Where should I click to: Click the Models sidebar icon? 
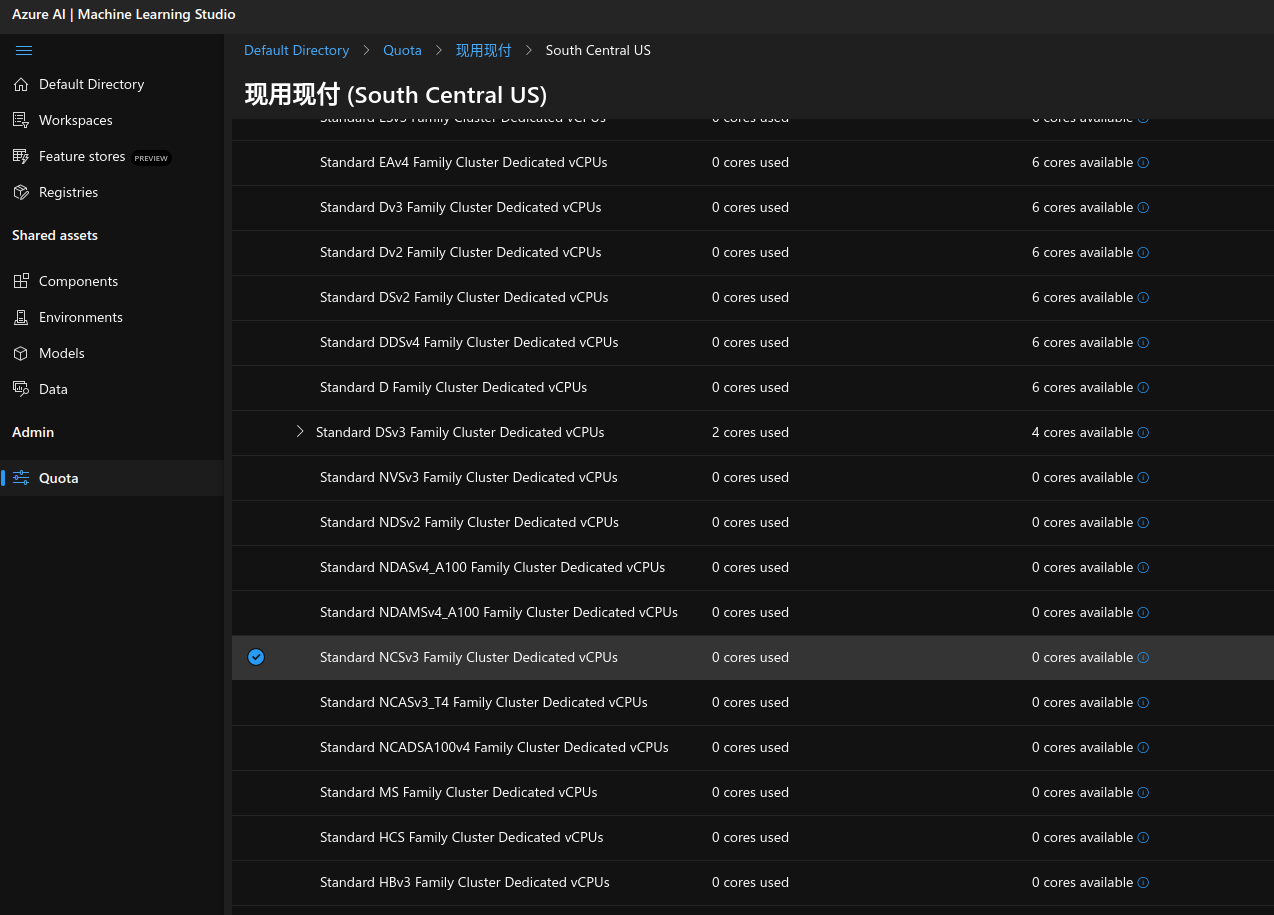[x=20, y=353]
